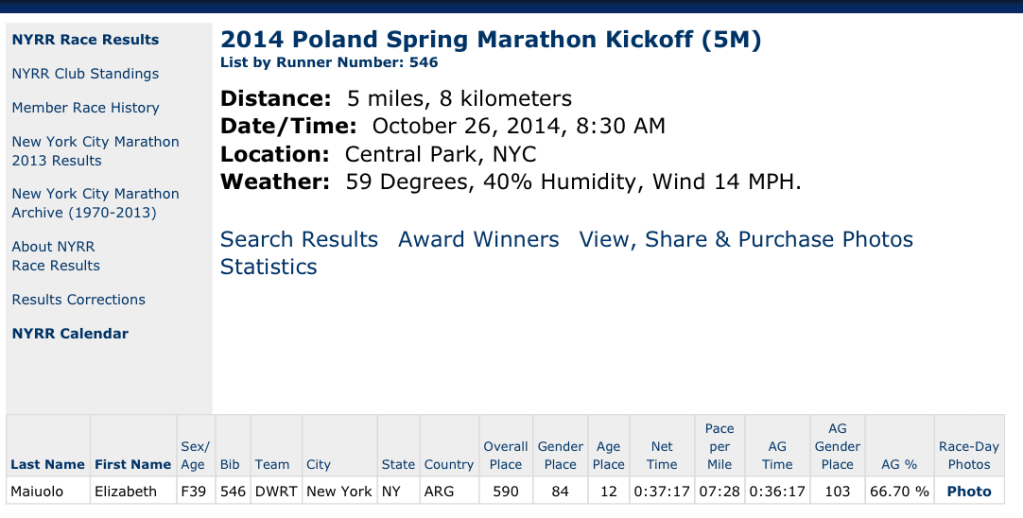
Task: Click the Search Results link
Action: (299, 240)
